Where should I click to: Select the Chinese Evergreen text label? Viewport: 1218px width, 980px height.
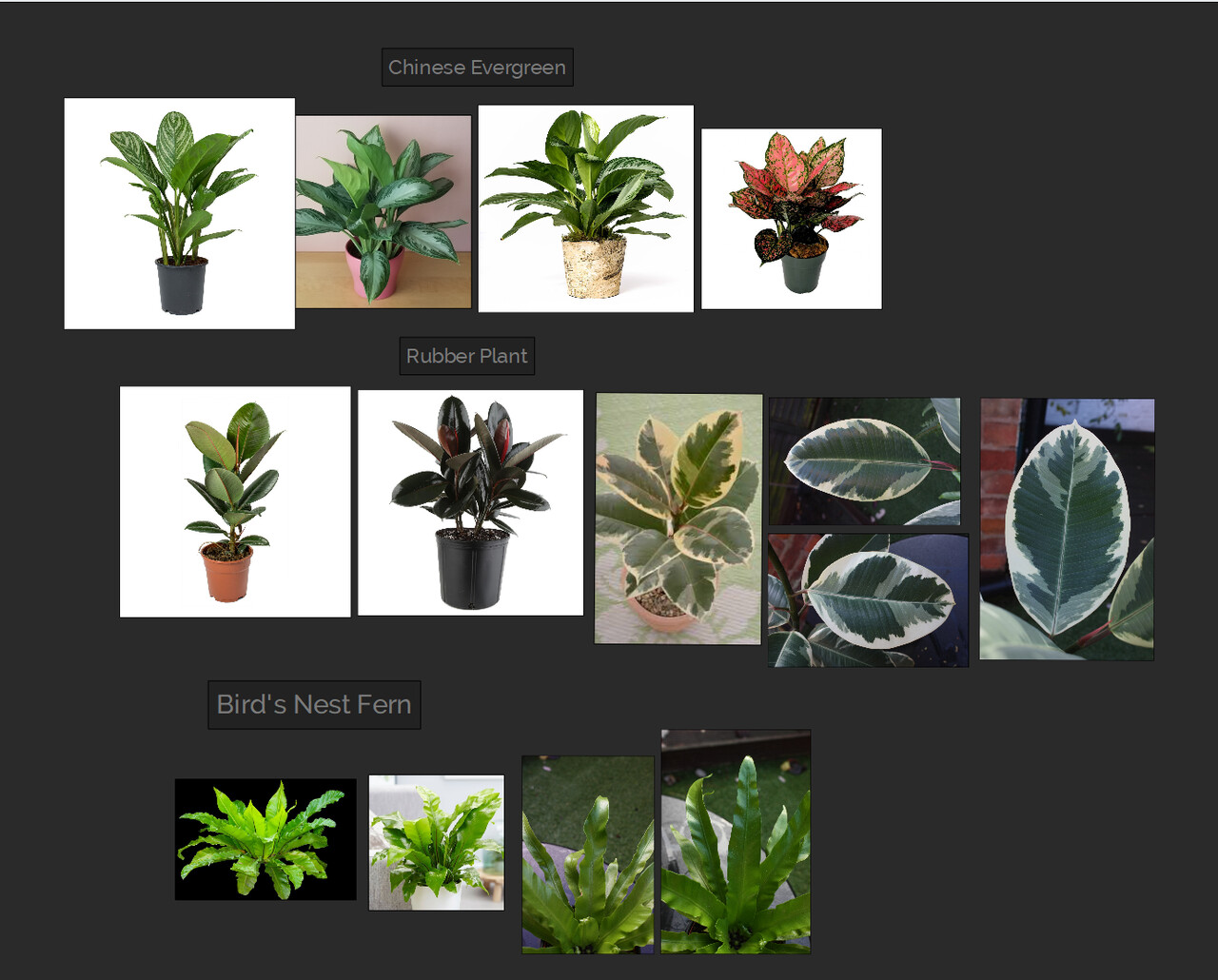477,68
